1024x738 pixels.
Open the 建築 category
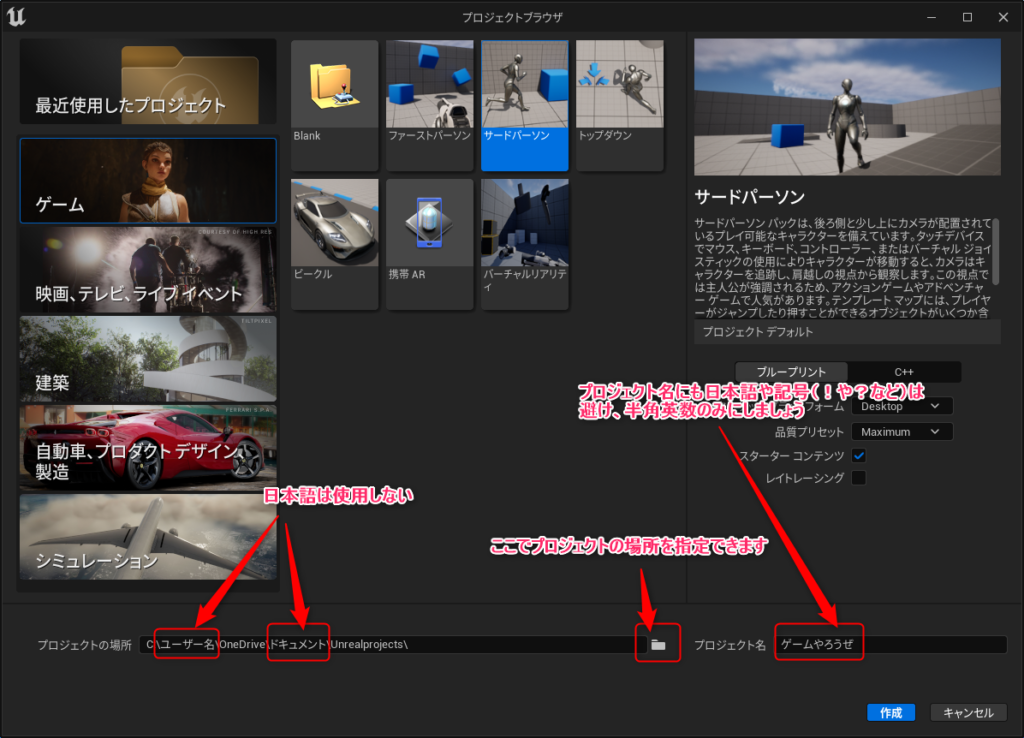coord(148,358)
